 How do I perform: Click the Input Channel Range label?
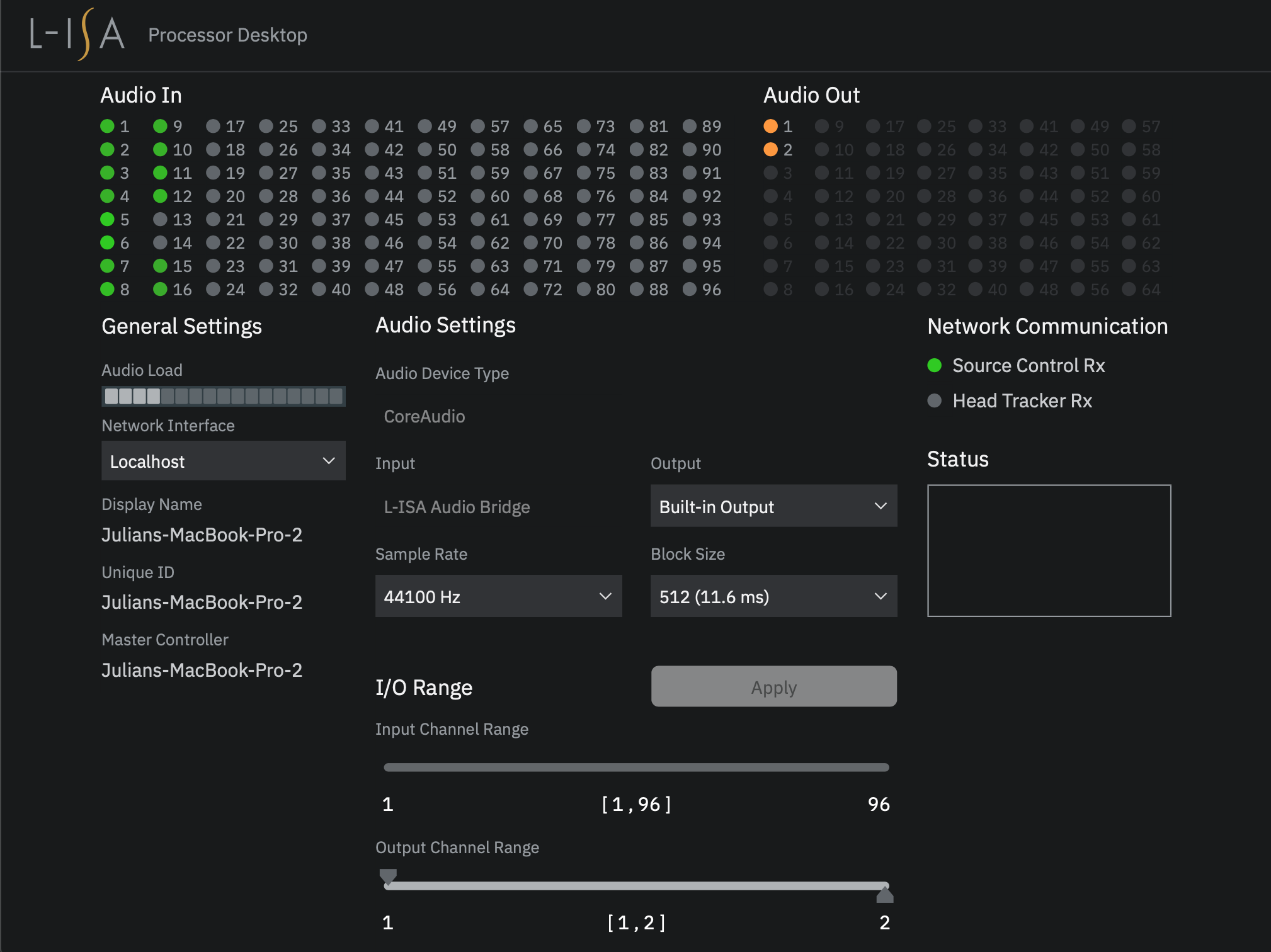click(452, 729)
